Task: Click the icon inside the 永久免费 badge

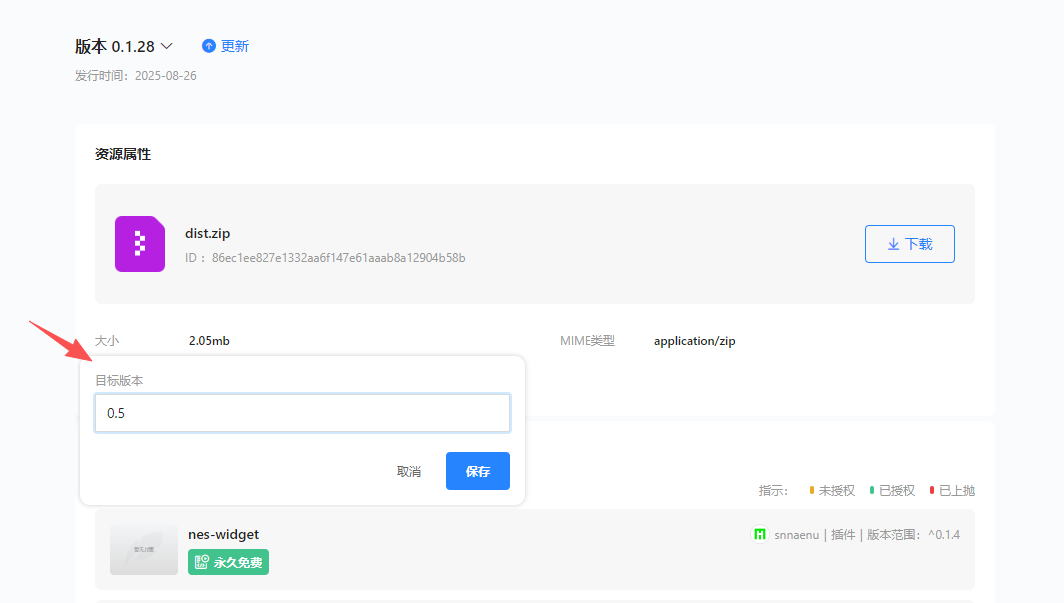Action: [201, 563]
